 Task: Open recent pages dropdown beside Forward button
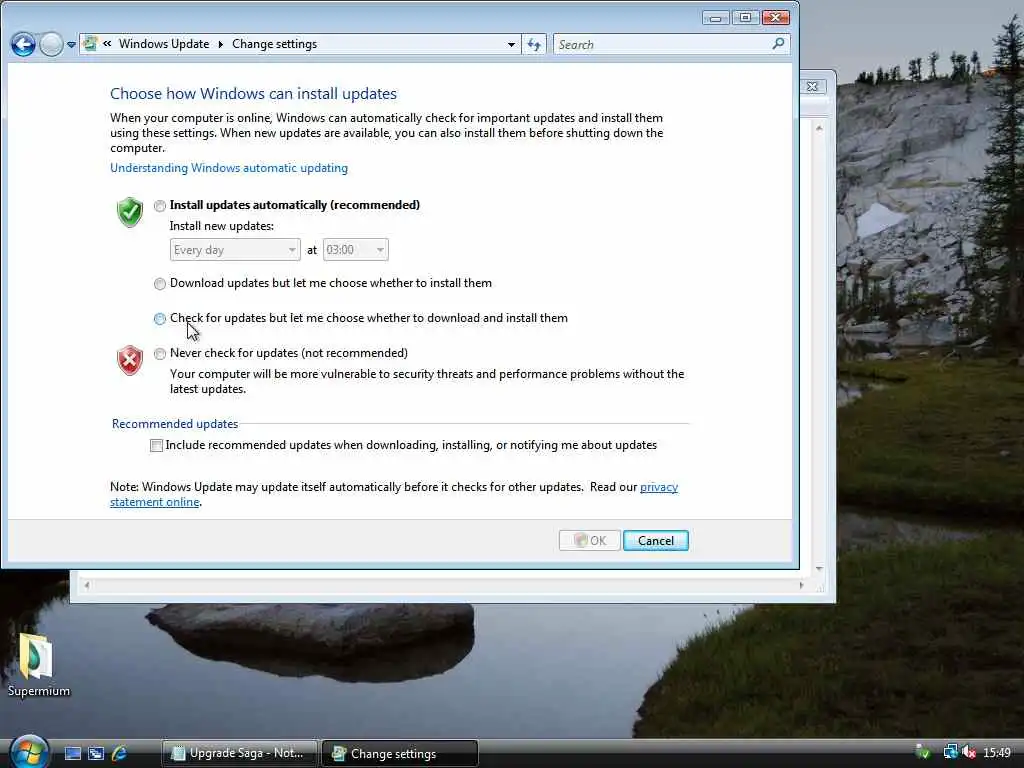coord(71,45)
